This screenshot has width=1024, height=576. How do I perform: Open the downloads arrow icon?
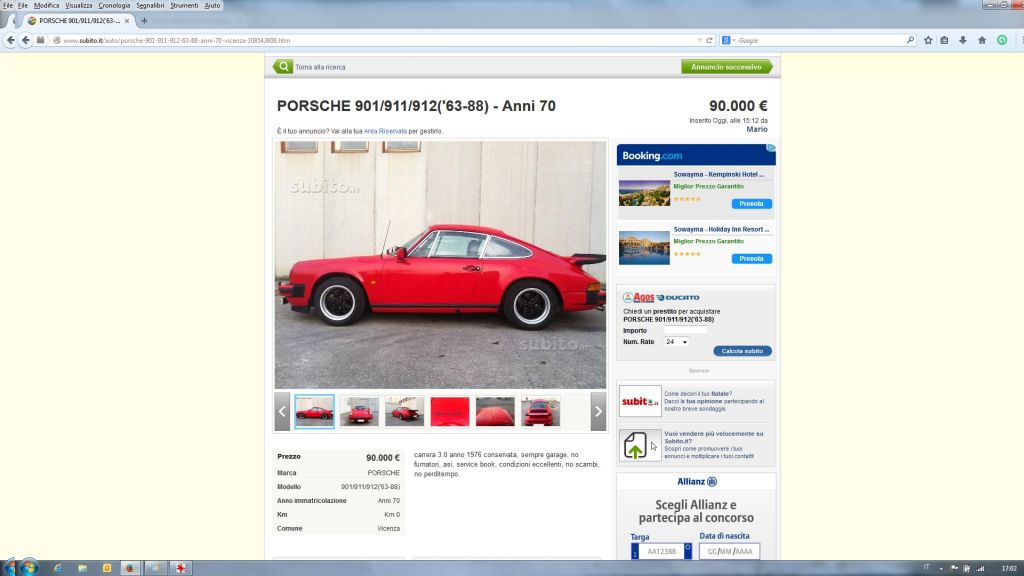click(963, 40)
